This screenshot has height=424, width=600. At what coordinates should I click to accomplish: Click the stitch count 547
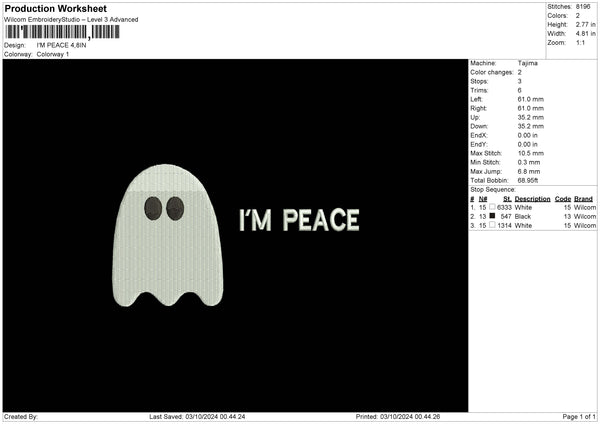[506, 217]
